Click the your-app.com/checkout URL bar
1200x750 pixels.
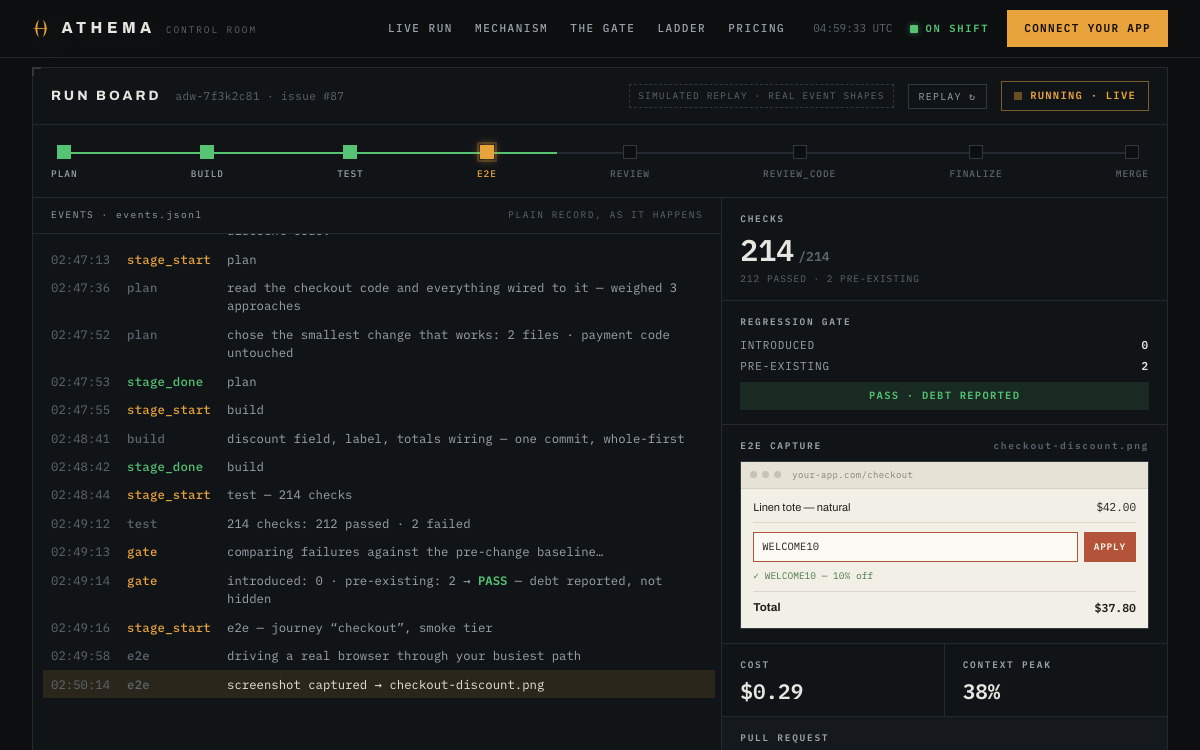pos(852,475)
